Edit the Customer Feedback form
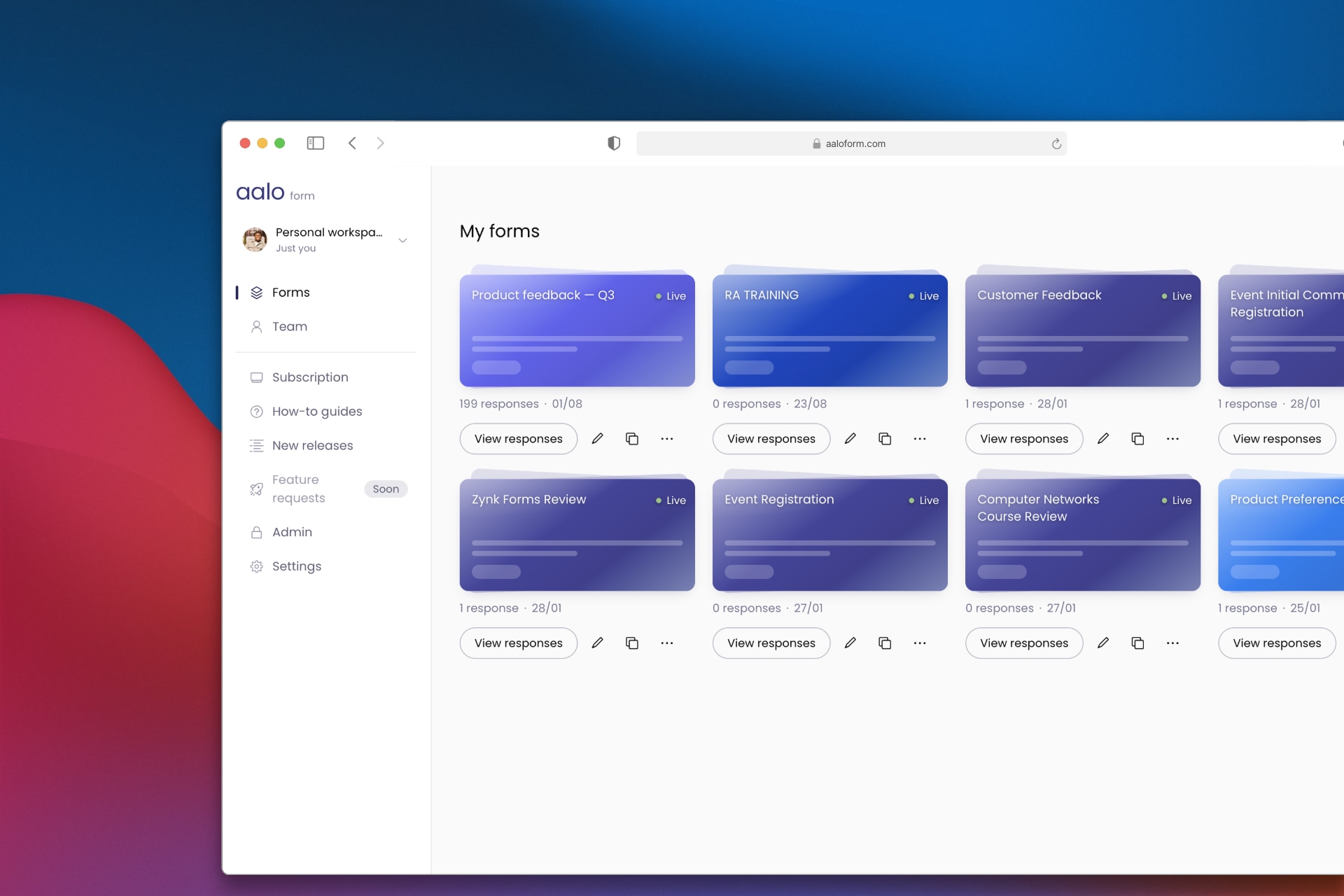Screen dimensions: 1344x896 coord(1103,439)
